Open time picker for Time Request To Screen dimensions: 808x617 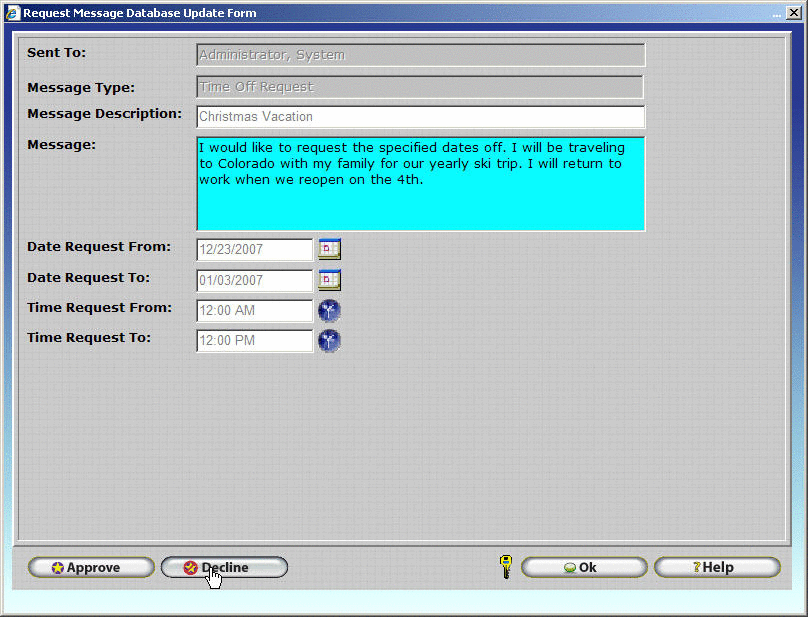coord(329,341)
